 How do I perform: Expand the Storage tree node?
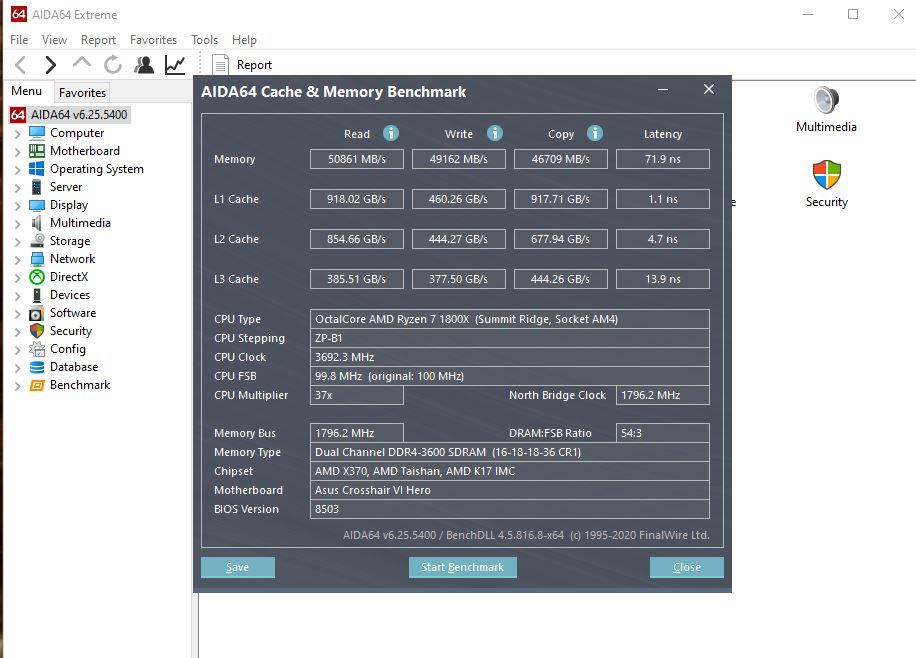click(18, 242)
